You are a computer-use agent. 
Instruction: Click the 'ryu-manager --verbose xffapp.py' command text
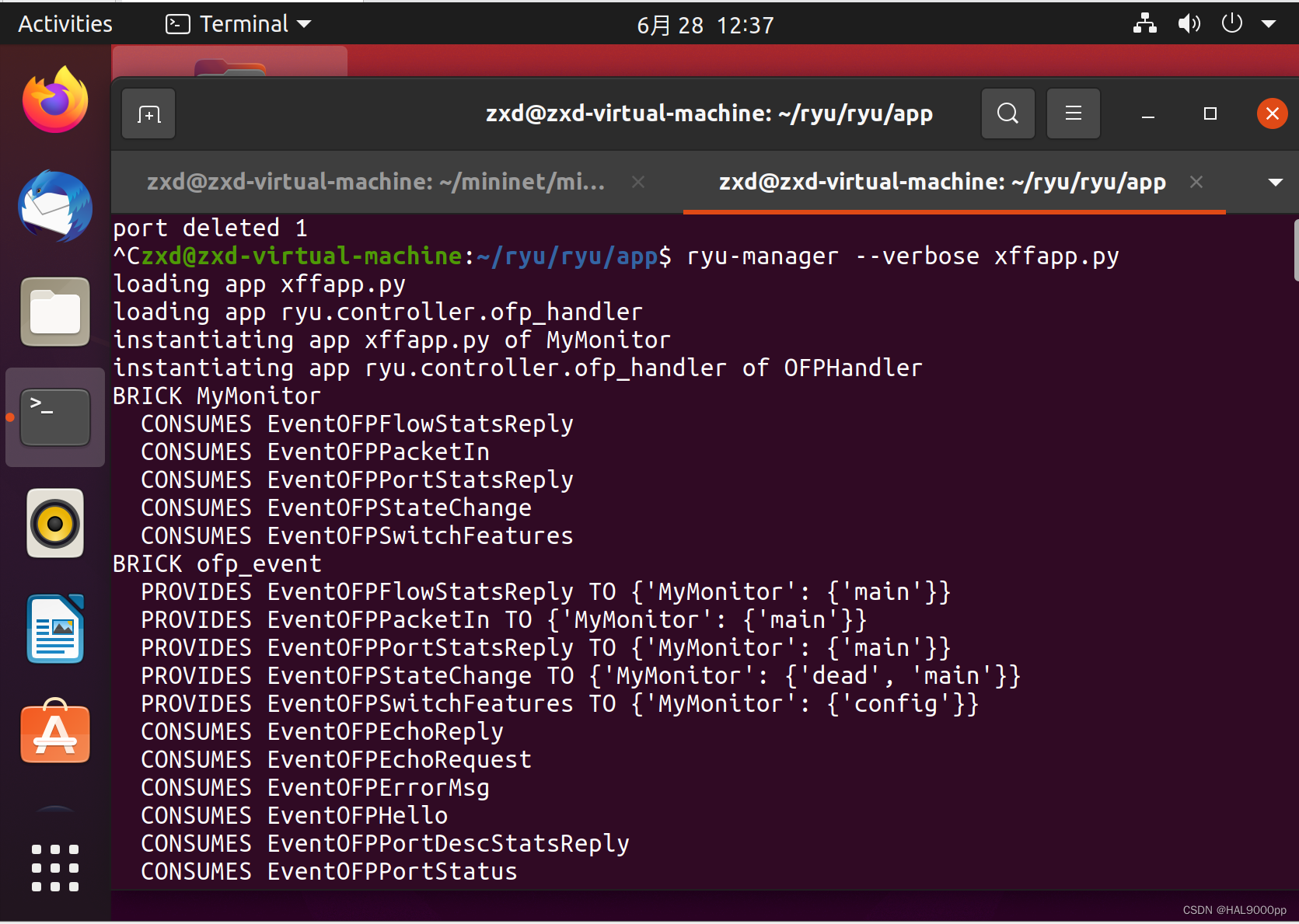pos(903,256)
